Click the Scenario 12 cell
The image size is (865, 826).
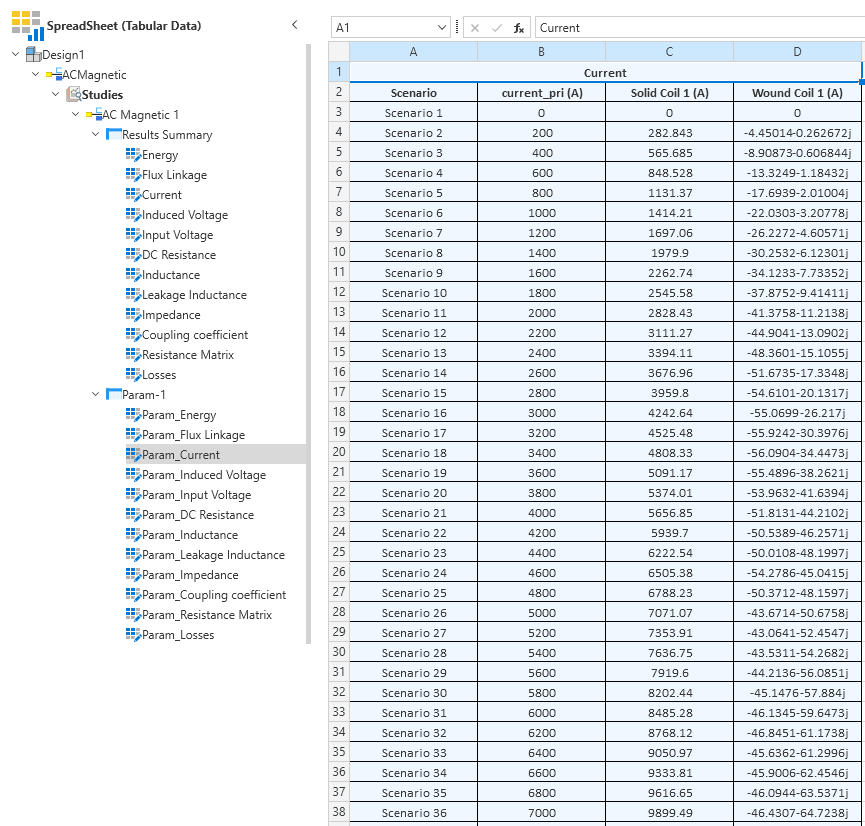[x=413, y=333]
